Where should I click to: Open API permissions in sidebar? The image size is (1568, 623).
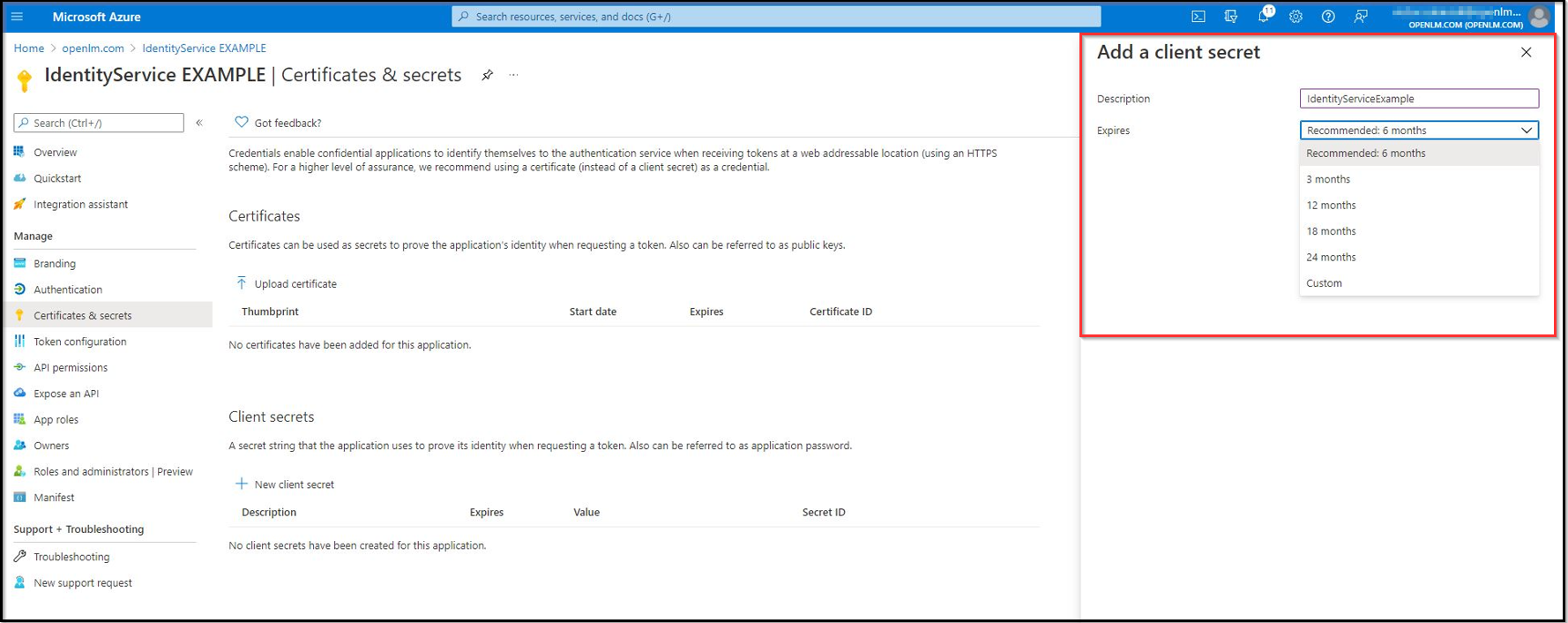pos(71,368)
